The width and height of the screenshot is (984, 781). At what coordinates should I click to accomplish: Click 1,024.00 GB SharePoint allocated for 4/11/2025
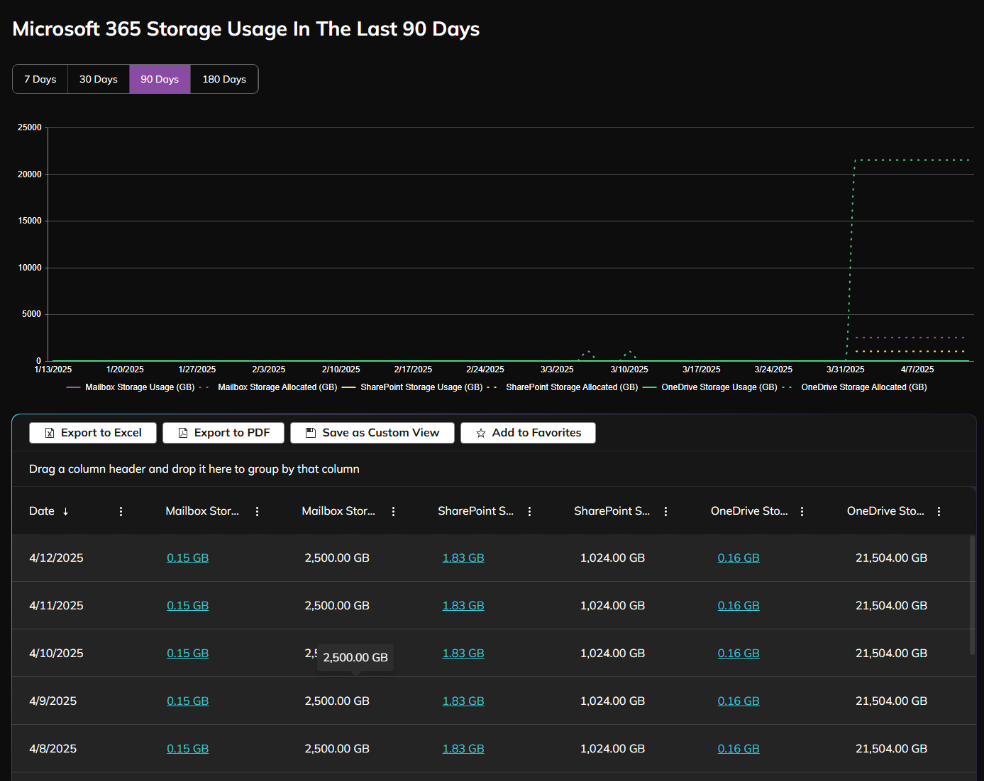coord(612,605)
